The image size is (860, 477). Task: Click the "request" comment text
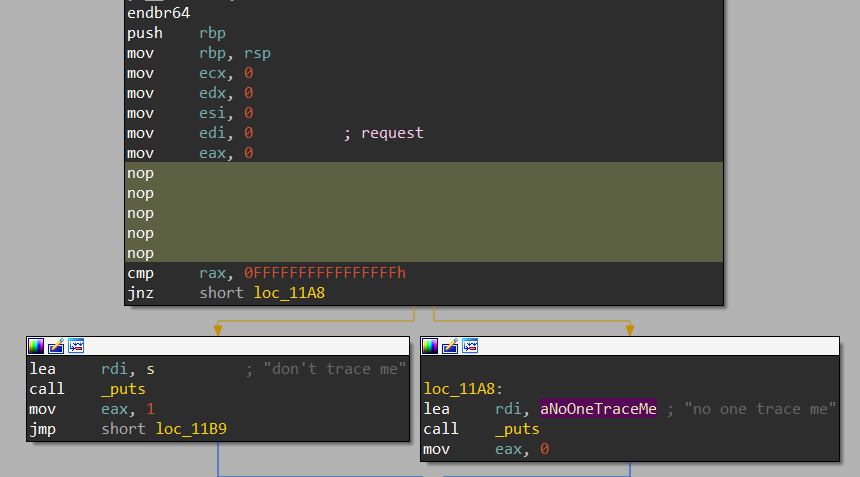pos(391,133)
